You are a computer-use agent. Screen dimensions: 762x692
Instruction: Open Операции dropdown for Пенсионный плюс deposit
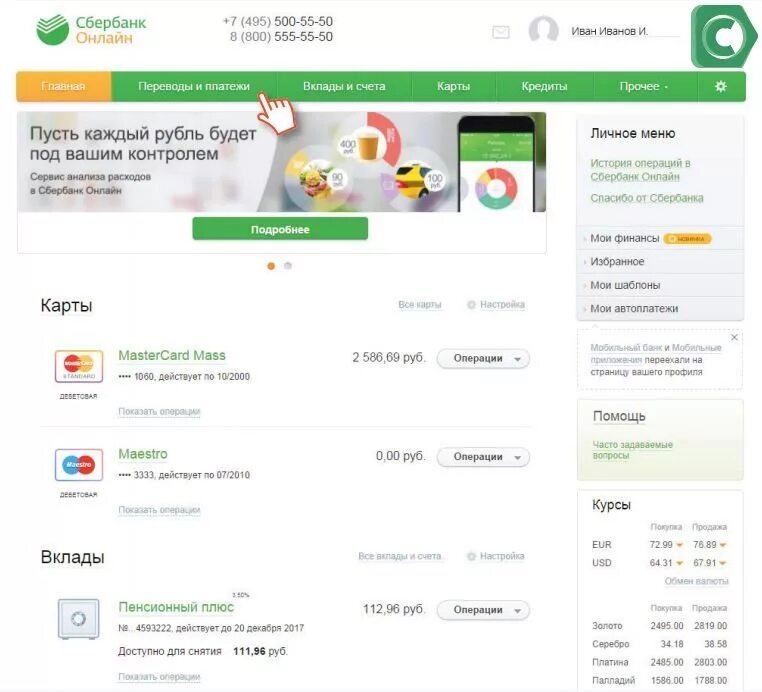483,610
